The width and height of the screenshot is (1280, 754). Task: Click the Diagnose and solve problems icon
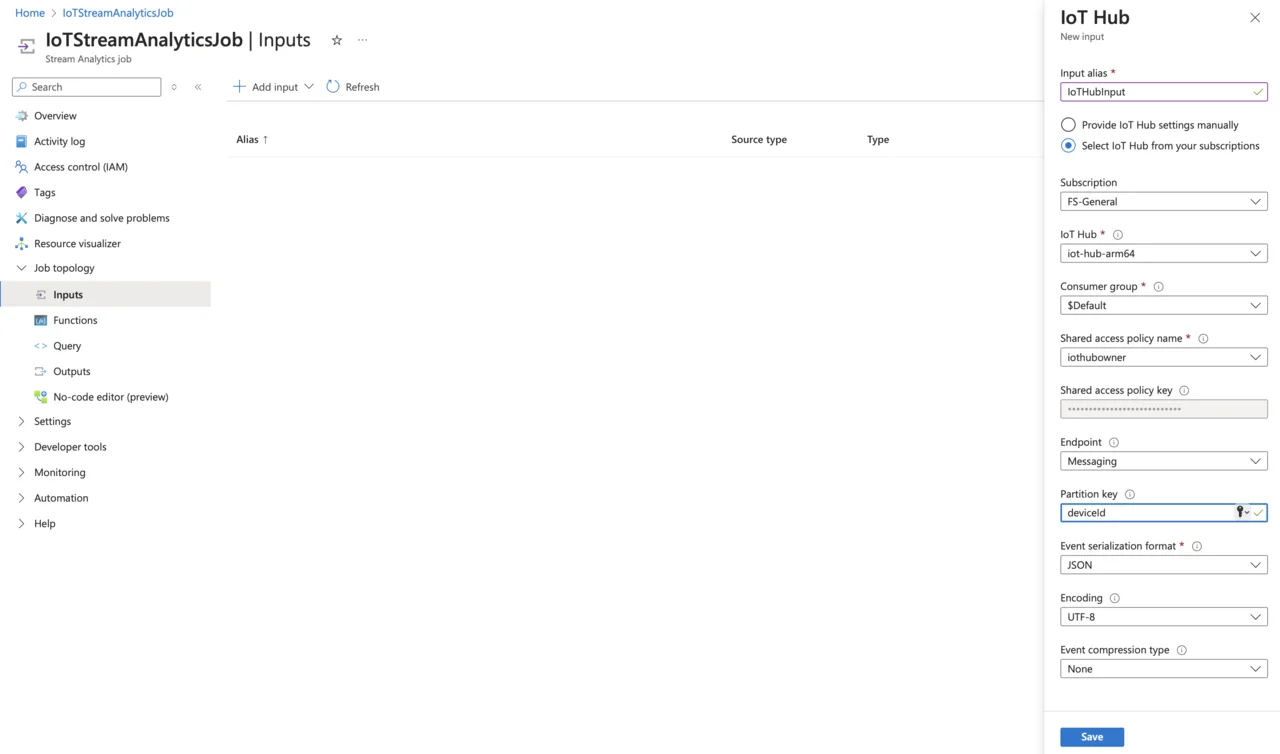coord(21,218)
